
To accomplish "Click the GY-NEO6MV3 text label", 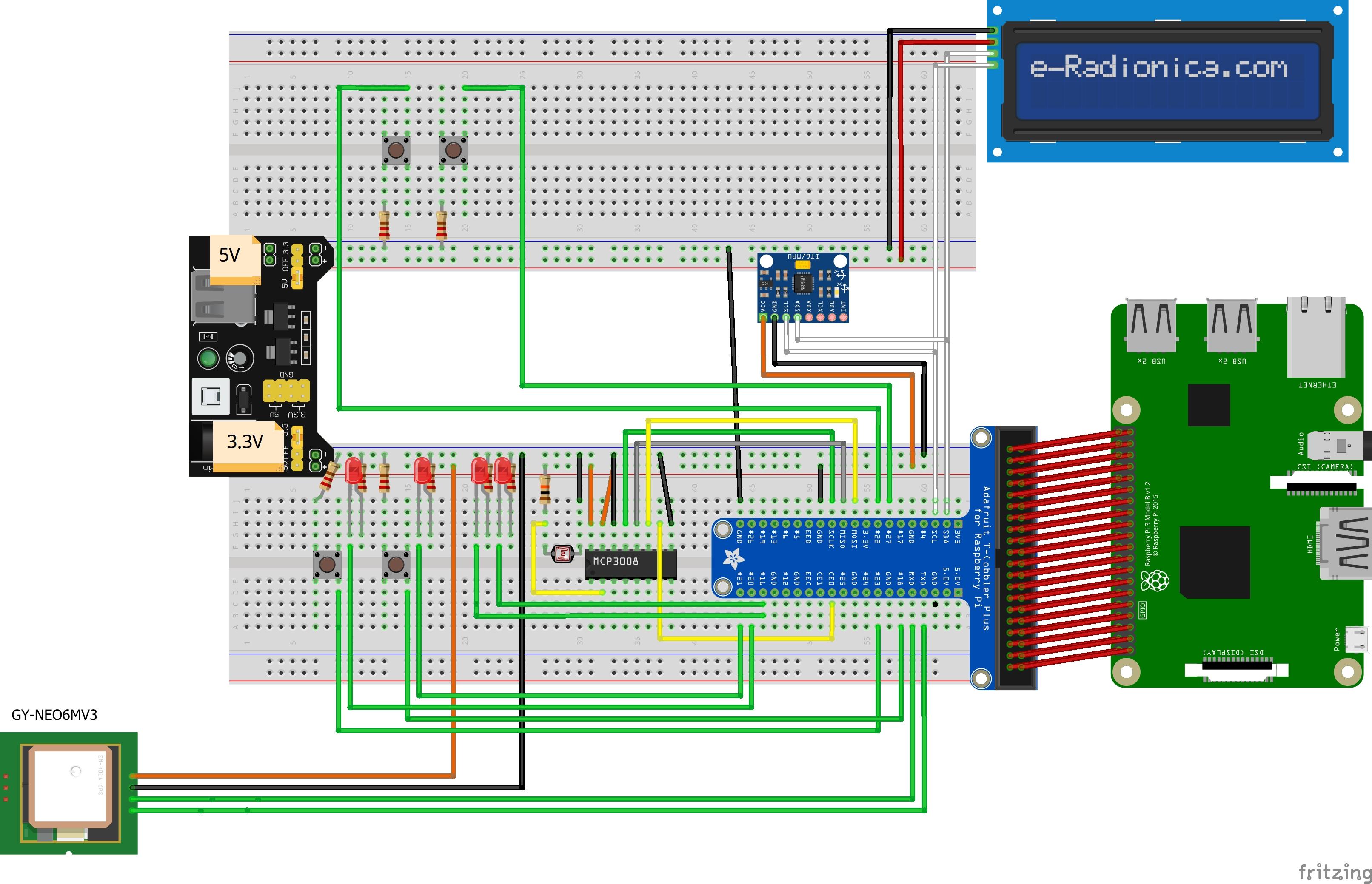I will [x=54, y=715].
